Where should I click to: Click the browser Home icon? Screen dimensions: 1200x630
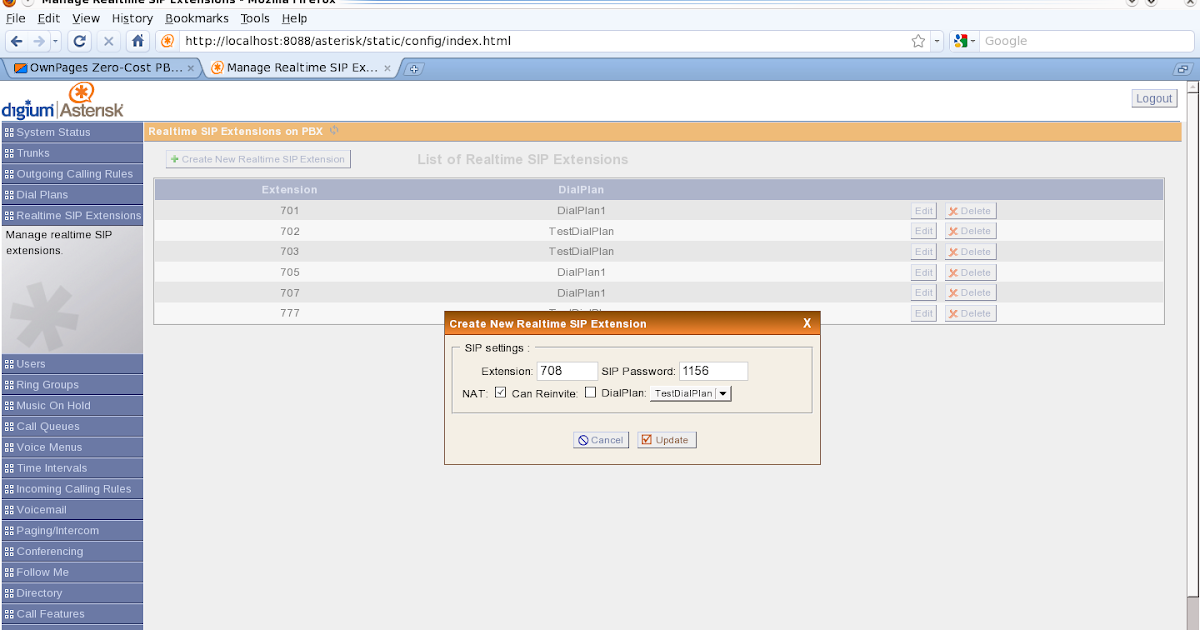(135, 41)
